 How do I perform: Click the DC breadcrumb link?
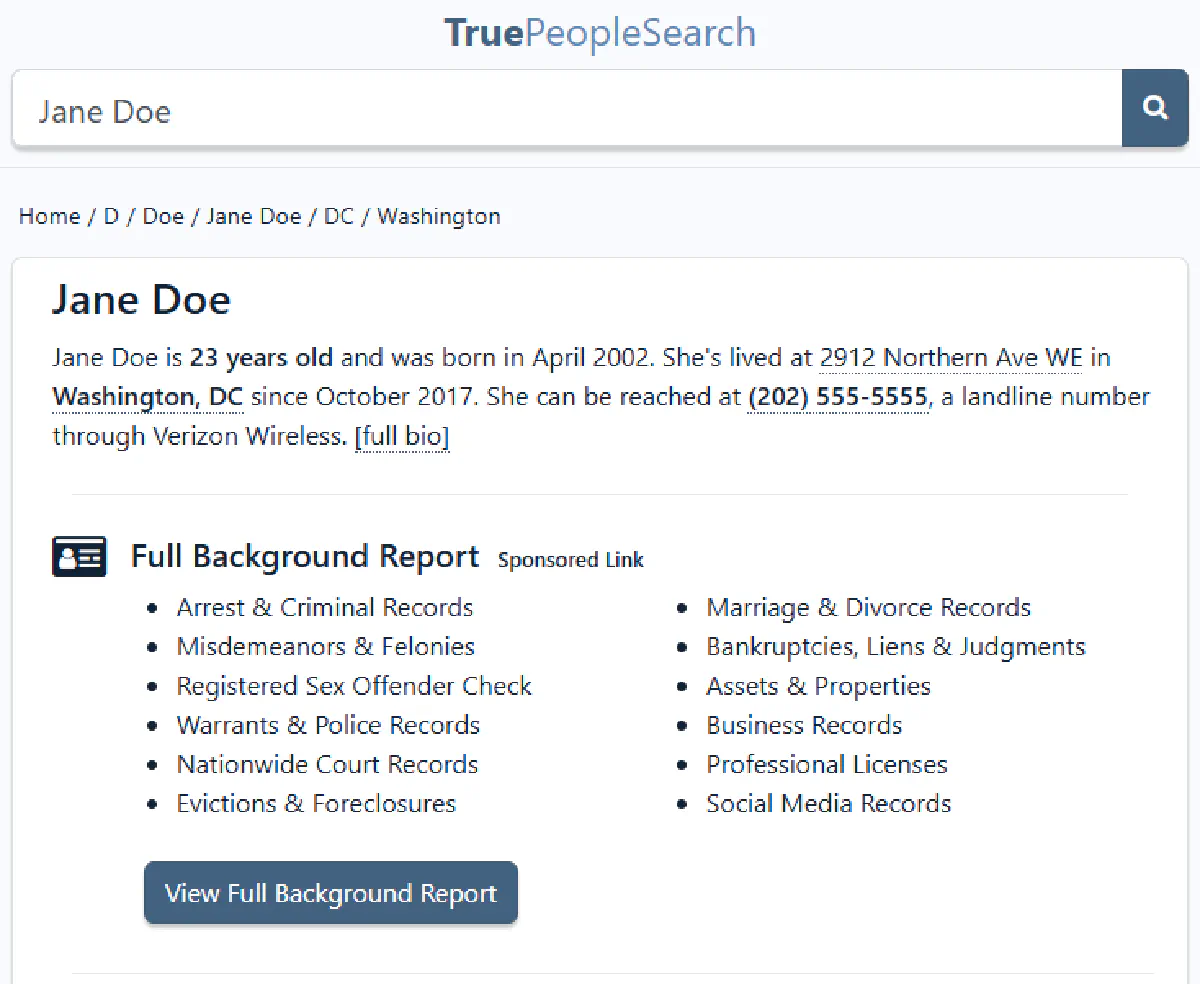[x=339, y=216]
